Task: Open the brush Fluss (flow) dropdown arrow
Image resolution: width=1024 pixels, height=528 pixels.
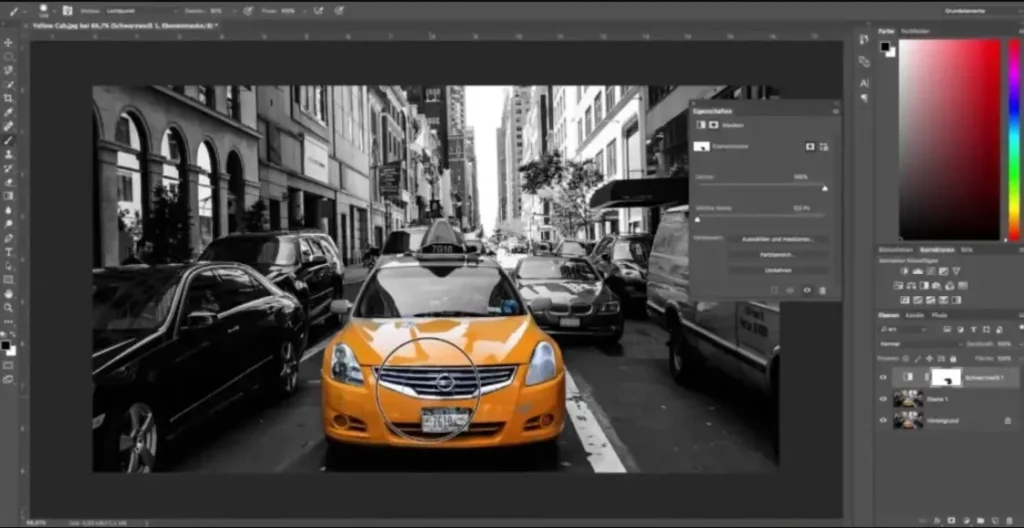Action: click(x=304, y=11)
